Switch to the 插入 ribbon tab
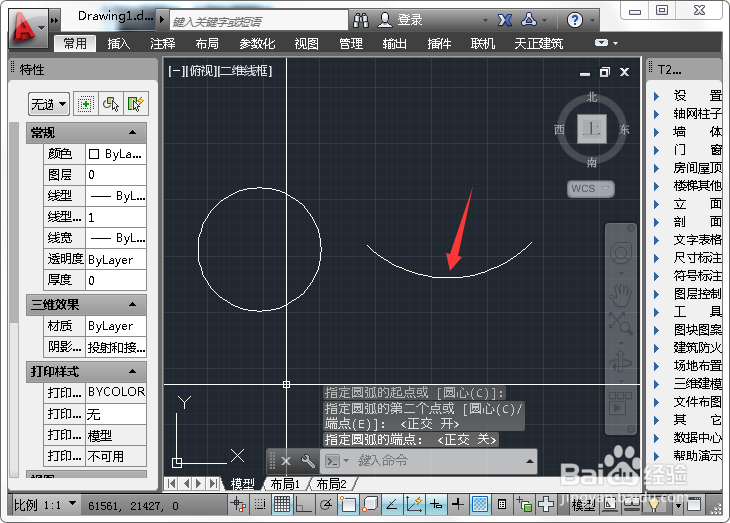Viewport: 730px width, 523px height. [119, 43]
